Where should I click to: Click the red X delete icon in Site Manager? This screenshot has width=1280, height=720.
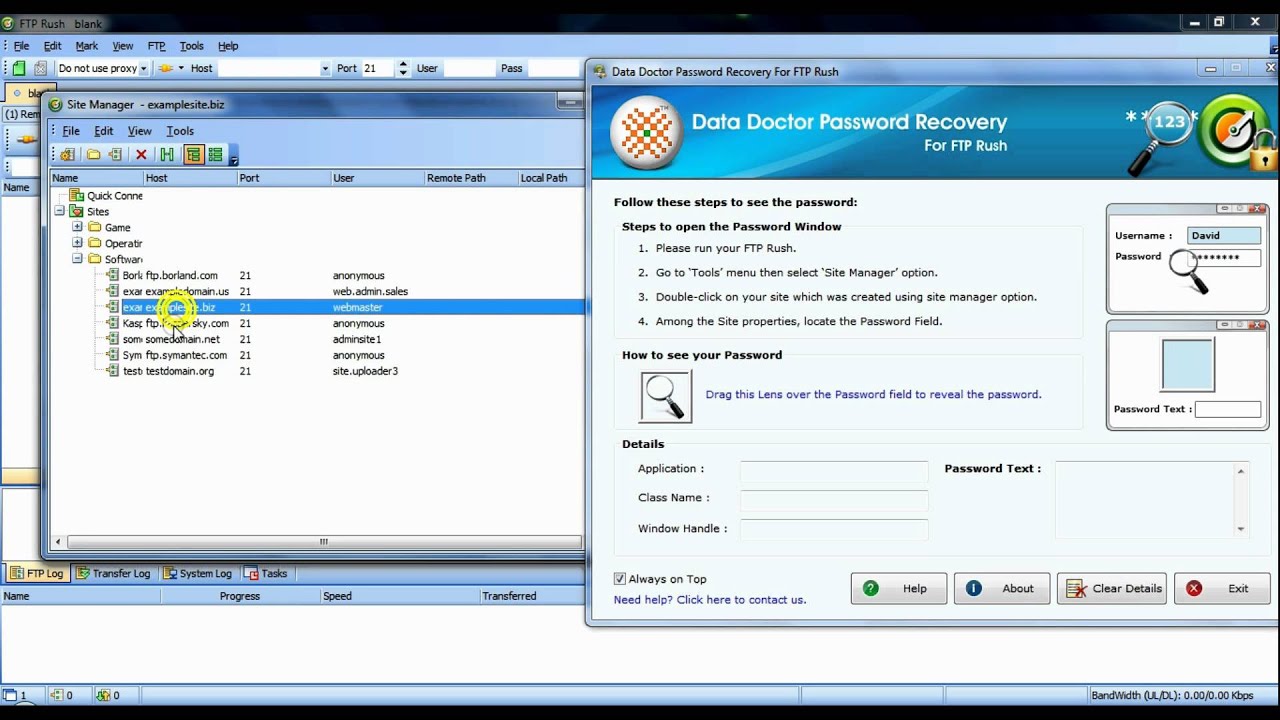(x=141, y=155)
